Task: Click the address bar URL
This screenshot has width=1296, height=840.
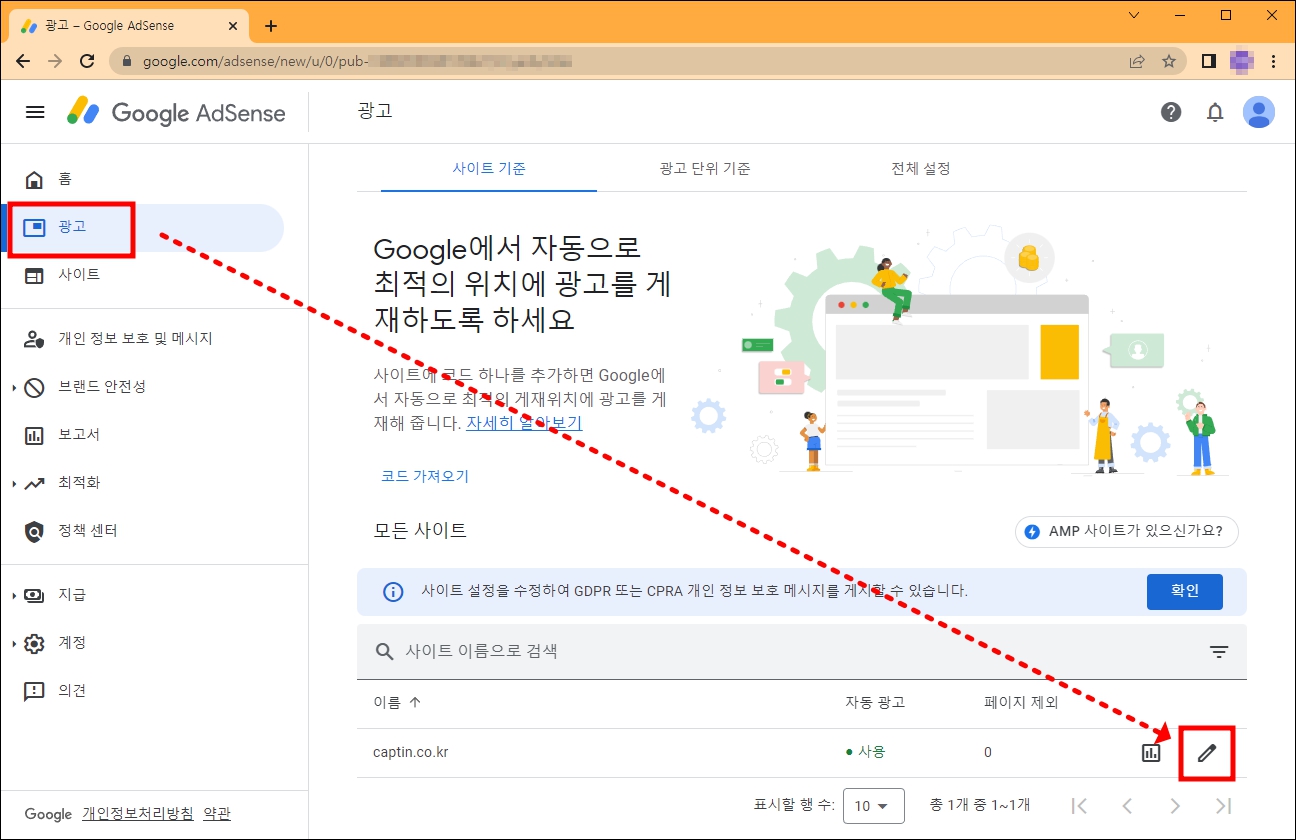Action: 357,61
